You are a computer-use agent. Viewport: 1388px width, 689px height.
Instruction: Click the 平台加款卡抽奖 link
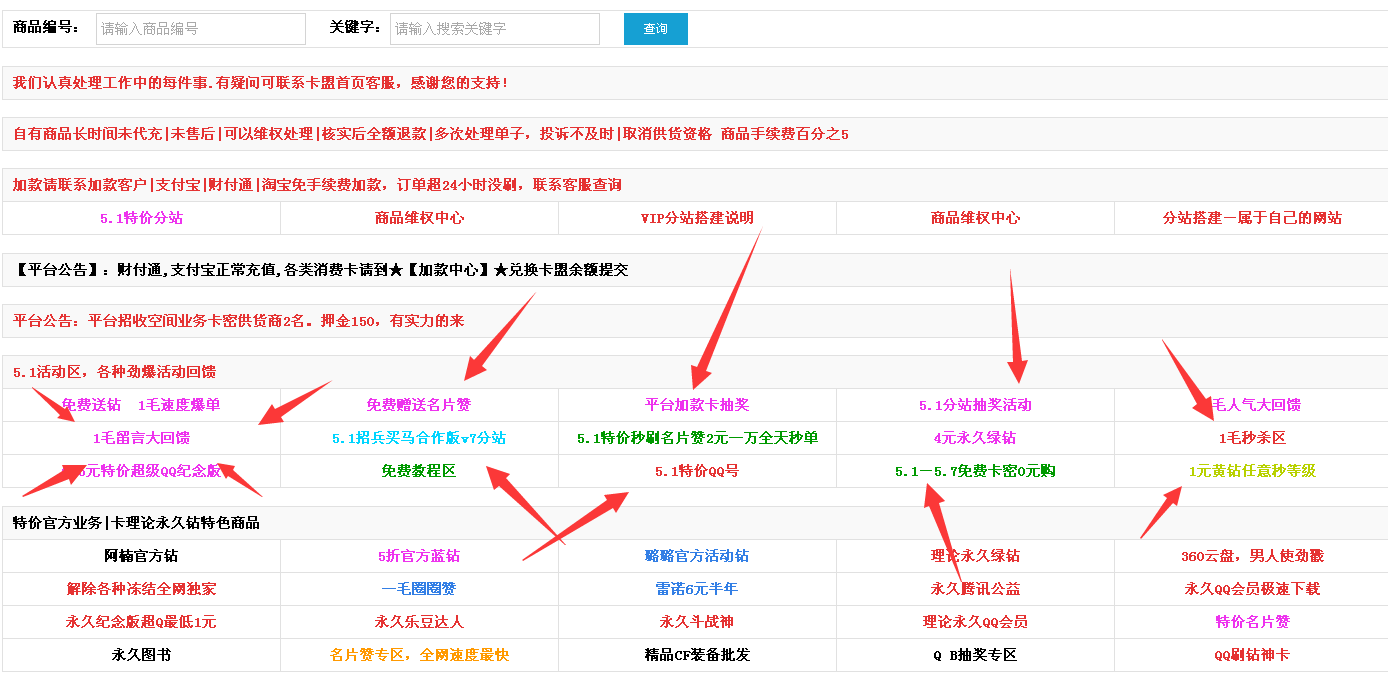(x=696, y=404)
